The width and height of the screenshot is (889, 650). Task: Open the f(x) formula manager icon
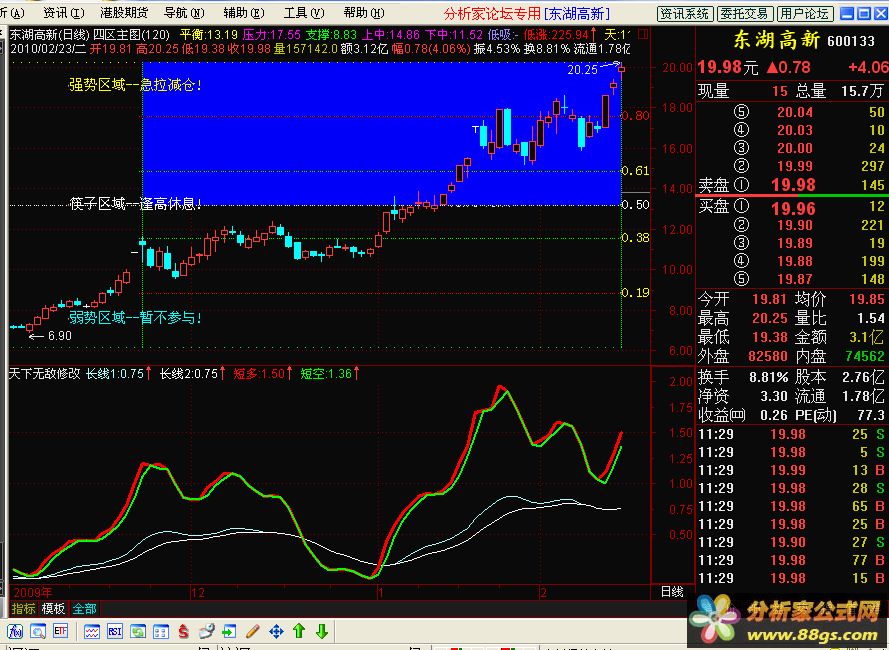[15, 631]
